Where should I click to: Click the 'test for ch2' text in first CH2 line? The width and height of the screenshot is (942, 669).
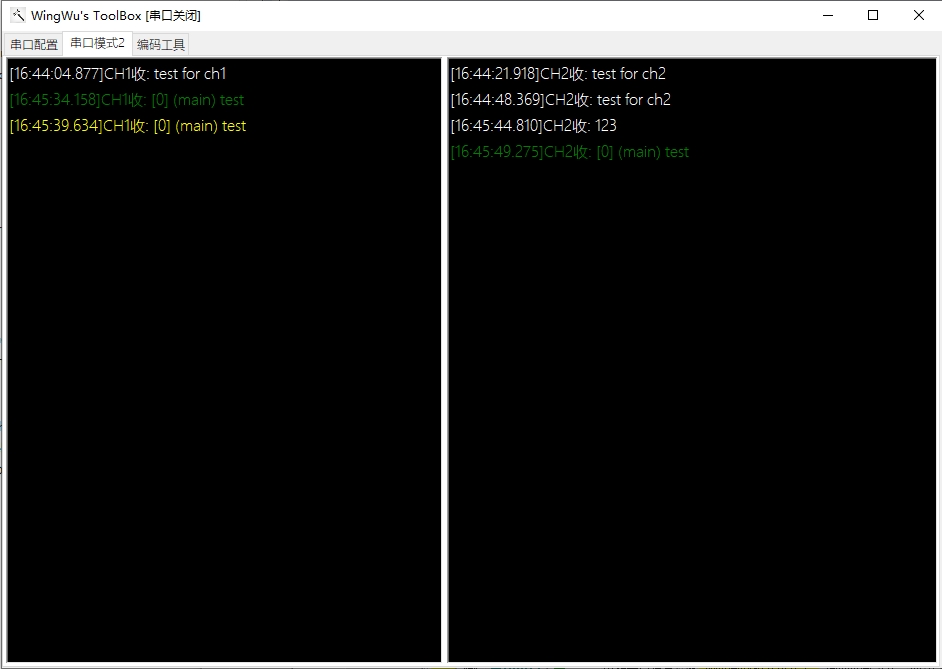[629, 74]
